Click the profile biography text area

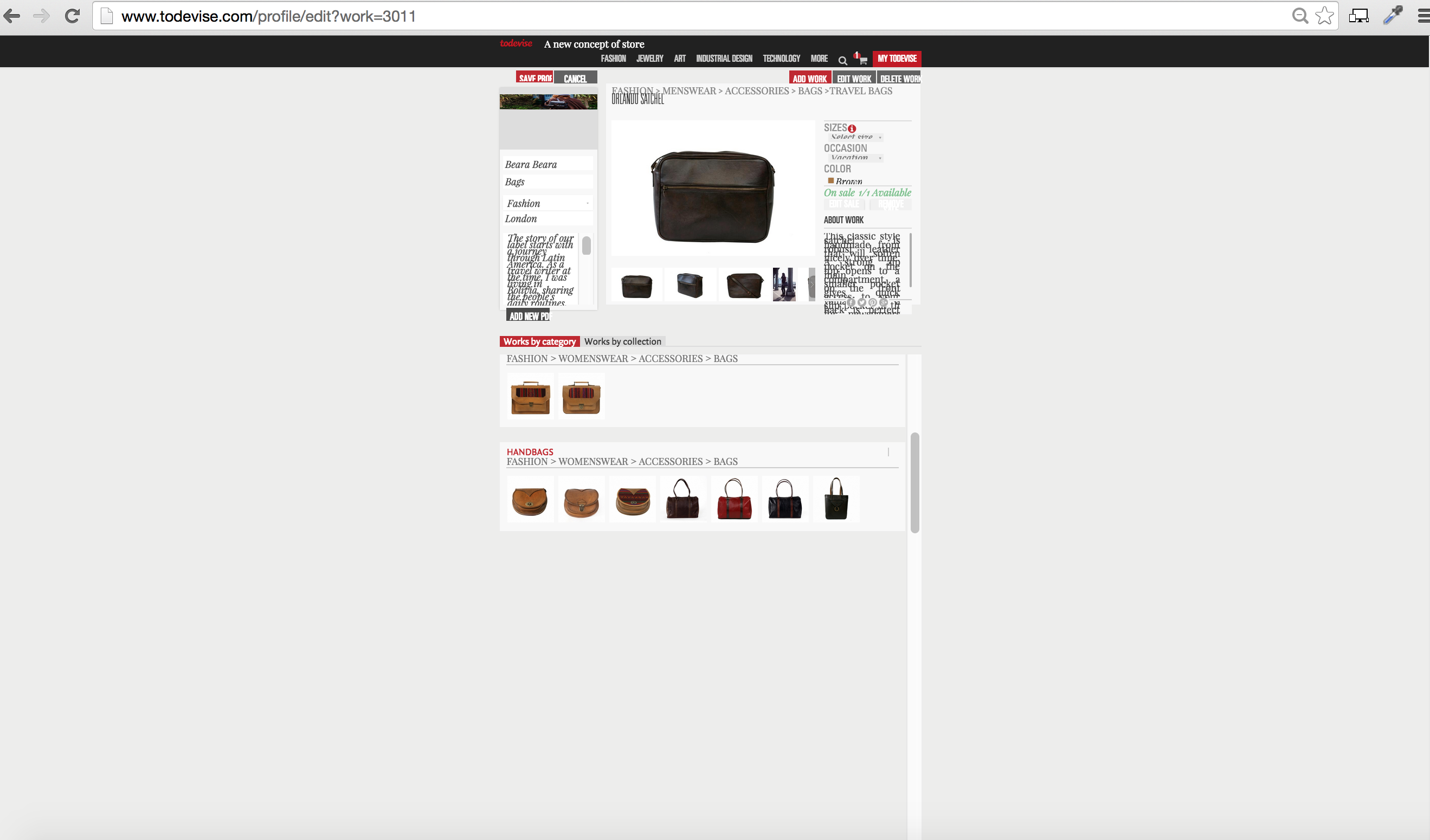pos(542,269)
